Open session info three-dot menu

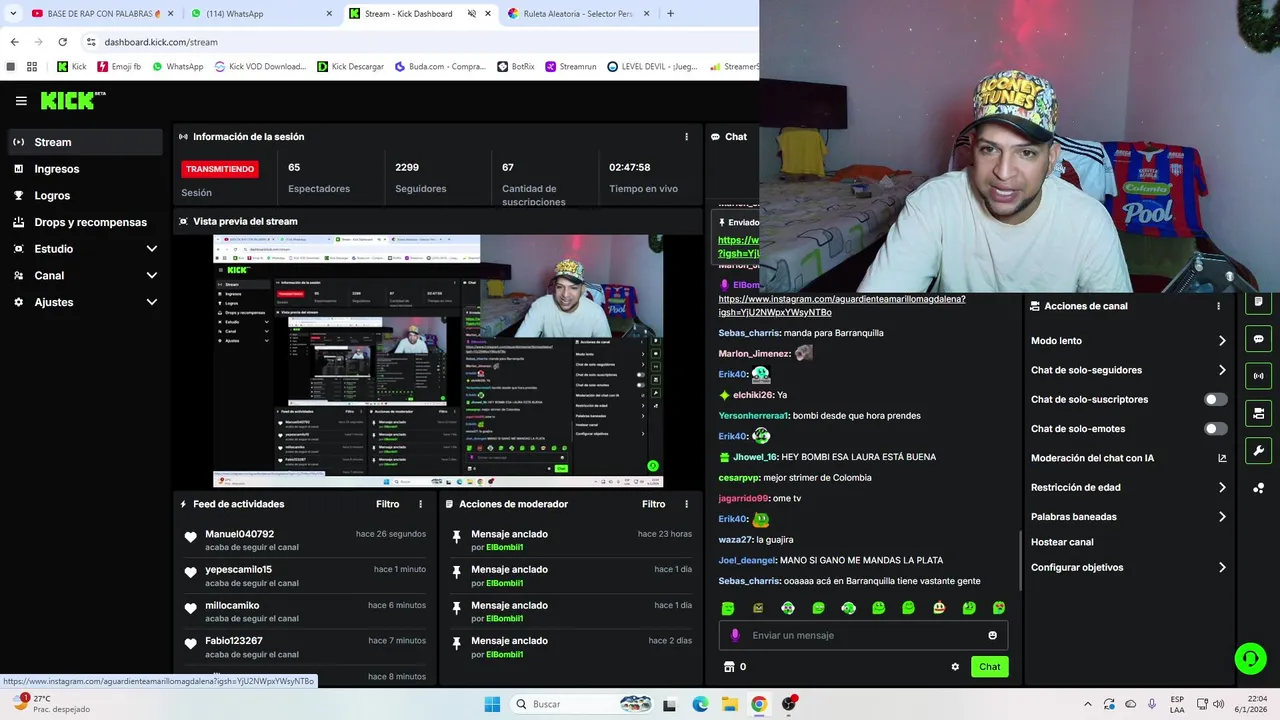click(x=686, y=137)
